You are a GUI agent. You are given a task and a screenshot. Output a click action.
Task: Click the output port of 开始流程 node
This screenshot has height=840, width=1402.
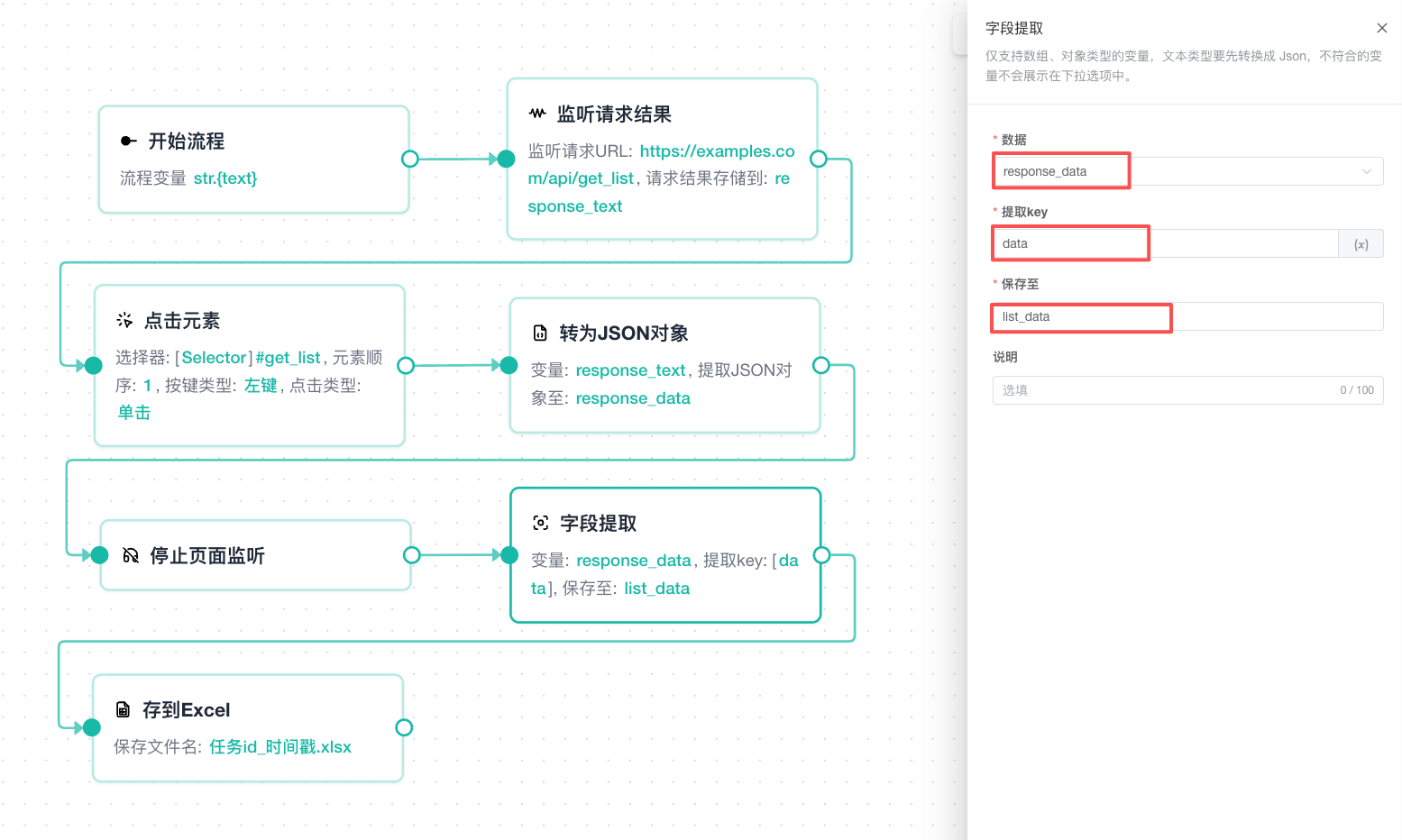410,159
